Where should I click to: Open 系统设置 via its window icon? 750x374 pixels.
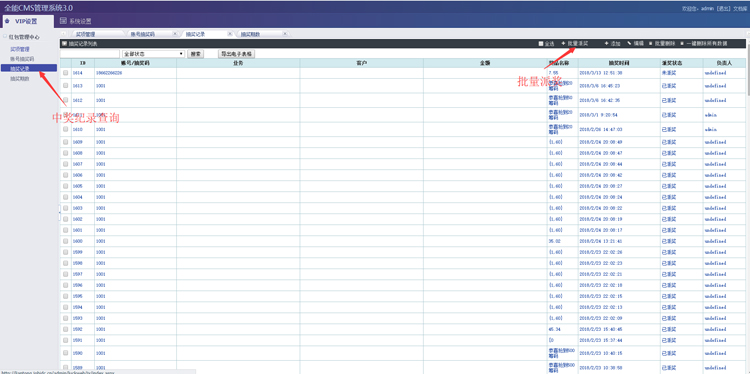[x=63, y=21]
